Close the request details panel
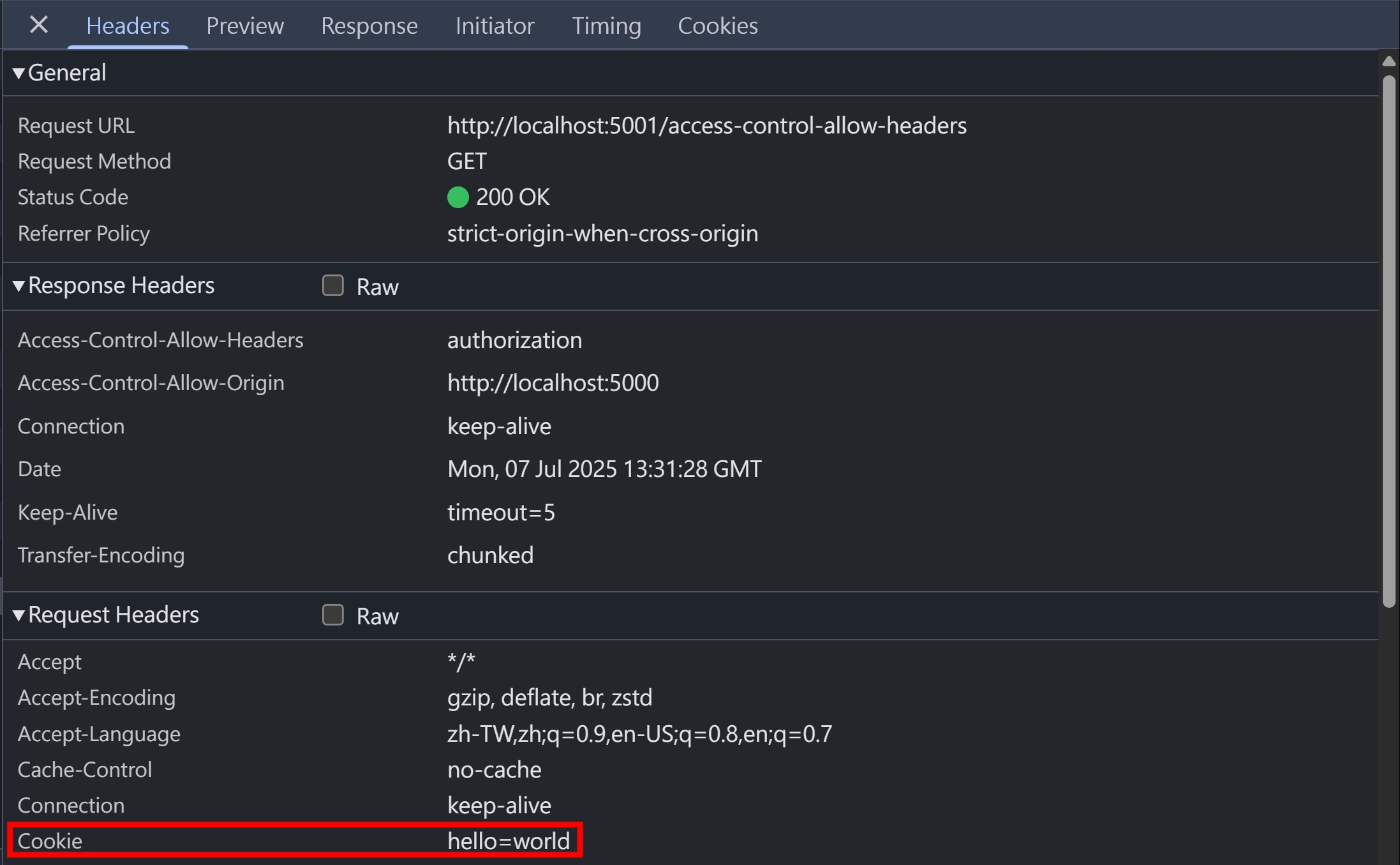 pyautogui.click(x=39, y=26)
